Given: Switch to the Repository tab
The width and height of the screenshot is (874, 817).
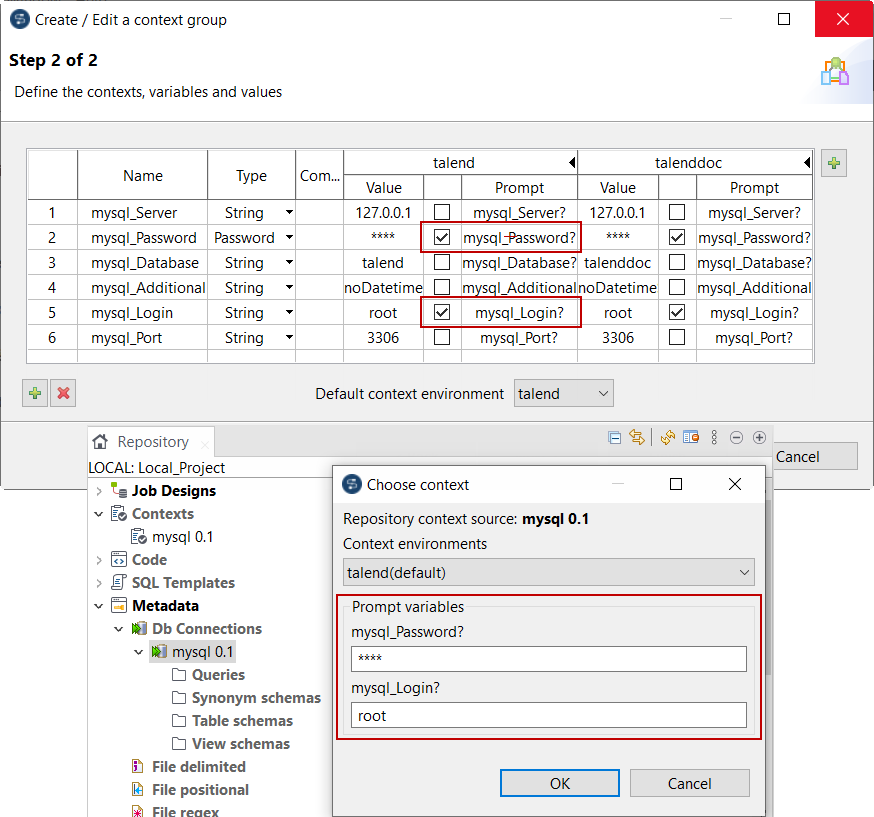Looking at the screenshot, I should pyautogui.click(x=151, y=442).
